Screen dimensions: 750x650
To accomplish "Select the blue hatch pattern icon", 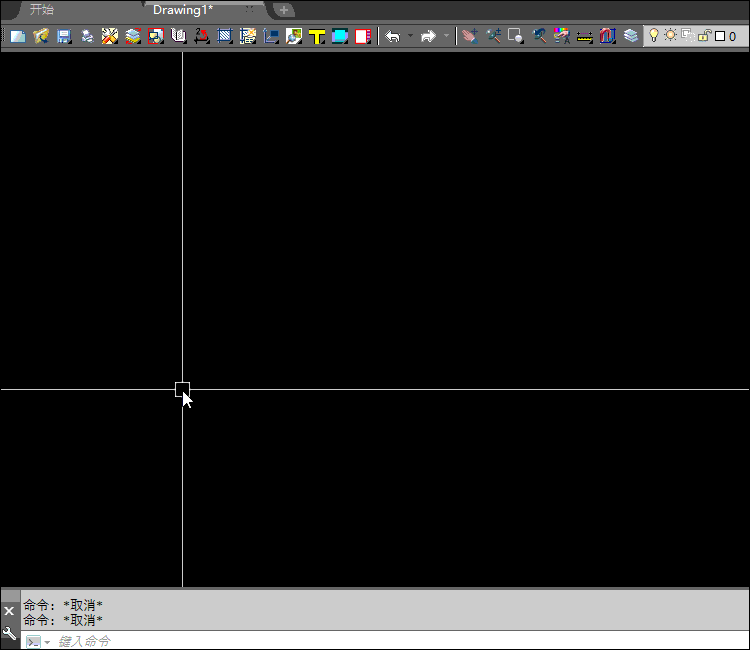I will tap(224, 36).
